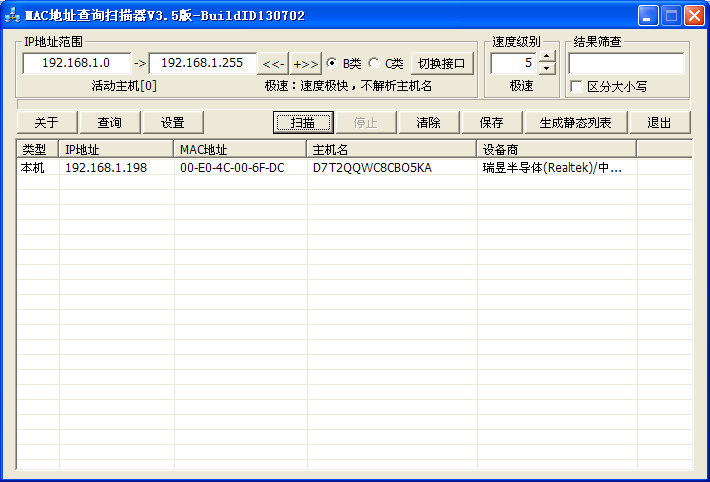Click the start IP address field

[x=76, y=63]
